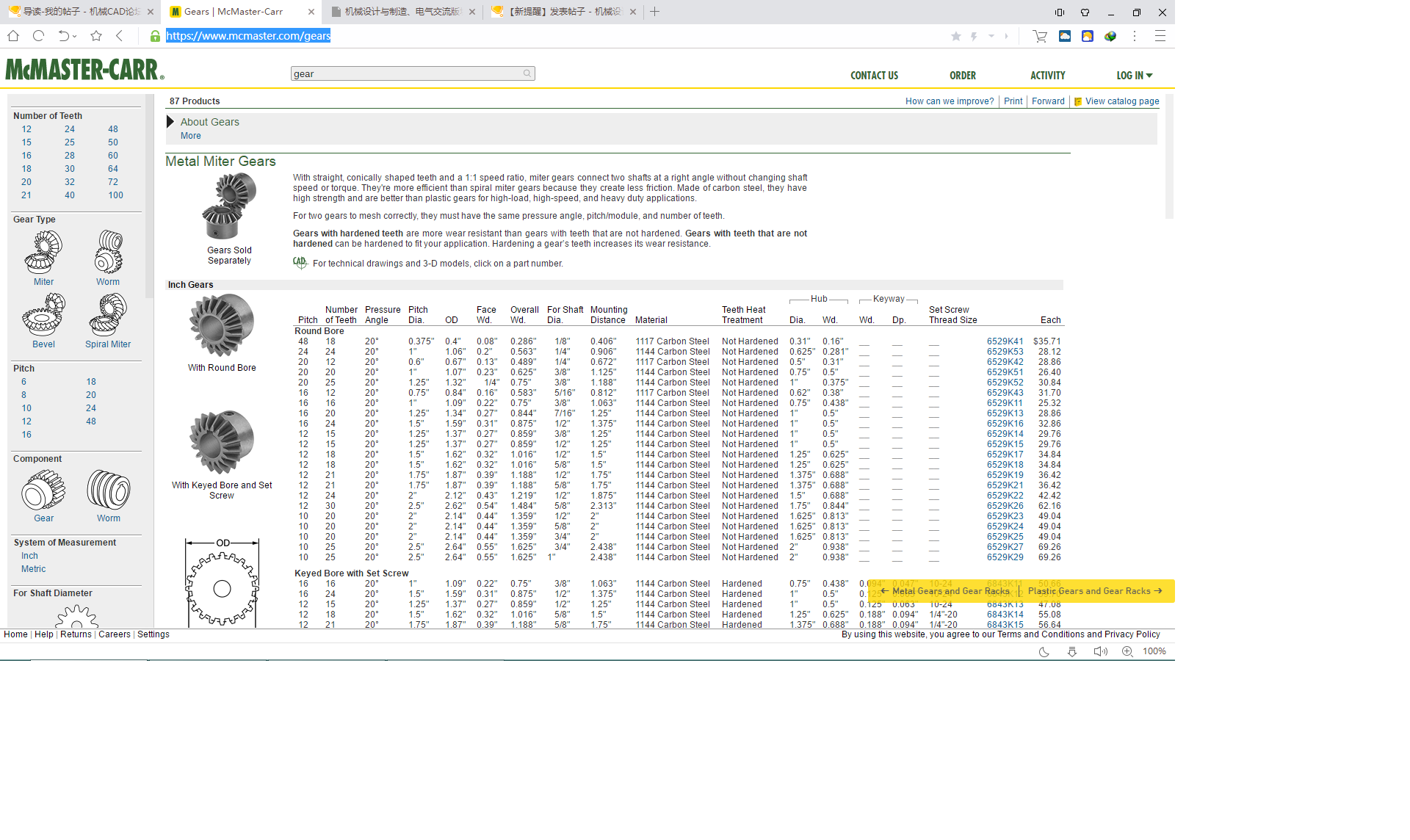Screen dimensions: 1410x840
Task: Click More under About Gears
Action: (190, 136)
